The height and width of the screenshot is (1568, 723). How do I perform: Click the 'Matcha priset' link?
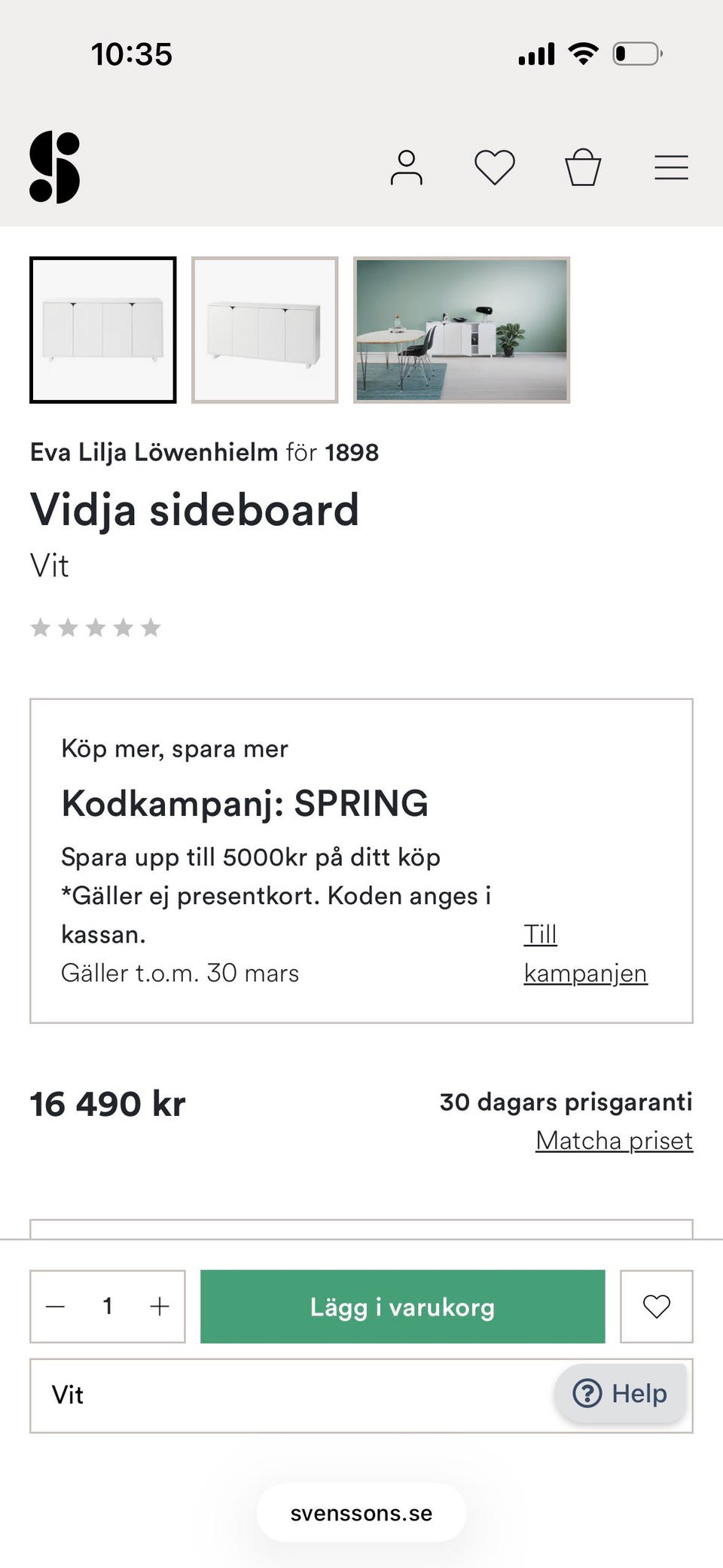pyautogui.click(x=614, y=1141)
